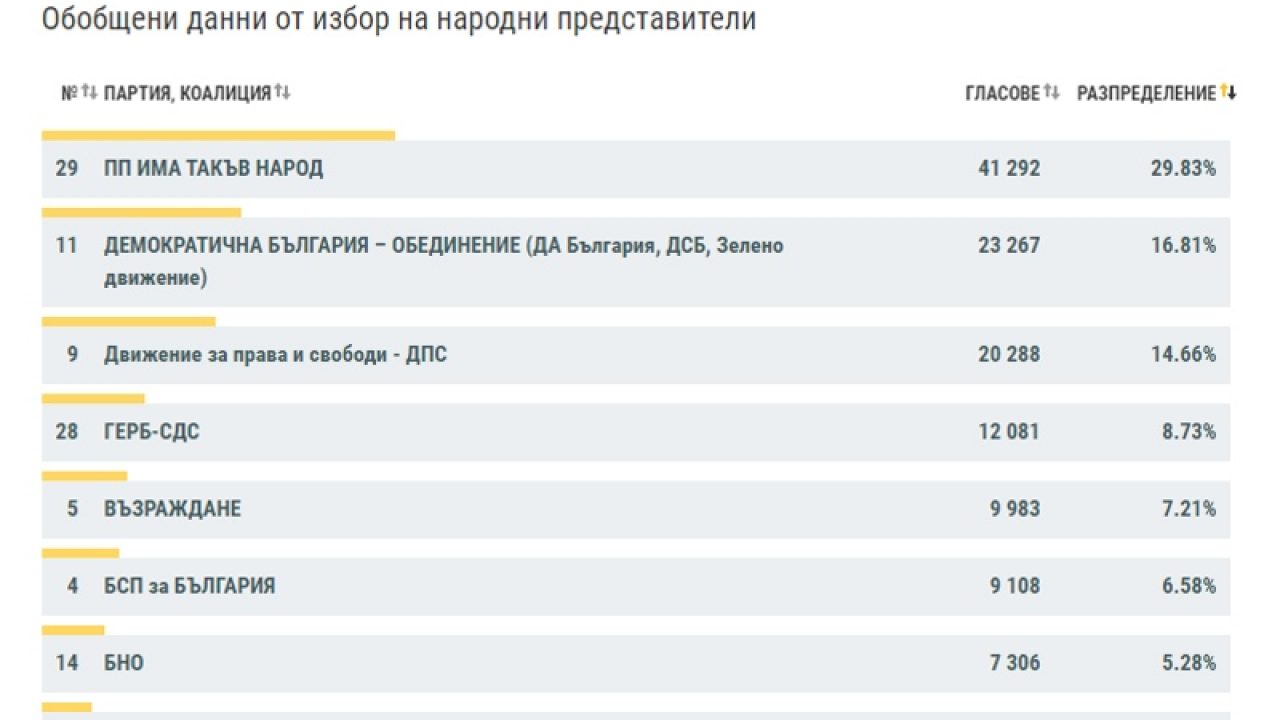Screen dimensions: 1280x720
Task: Click the 16.81% distribution value
Action: [1183, 246]
